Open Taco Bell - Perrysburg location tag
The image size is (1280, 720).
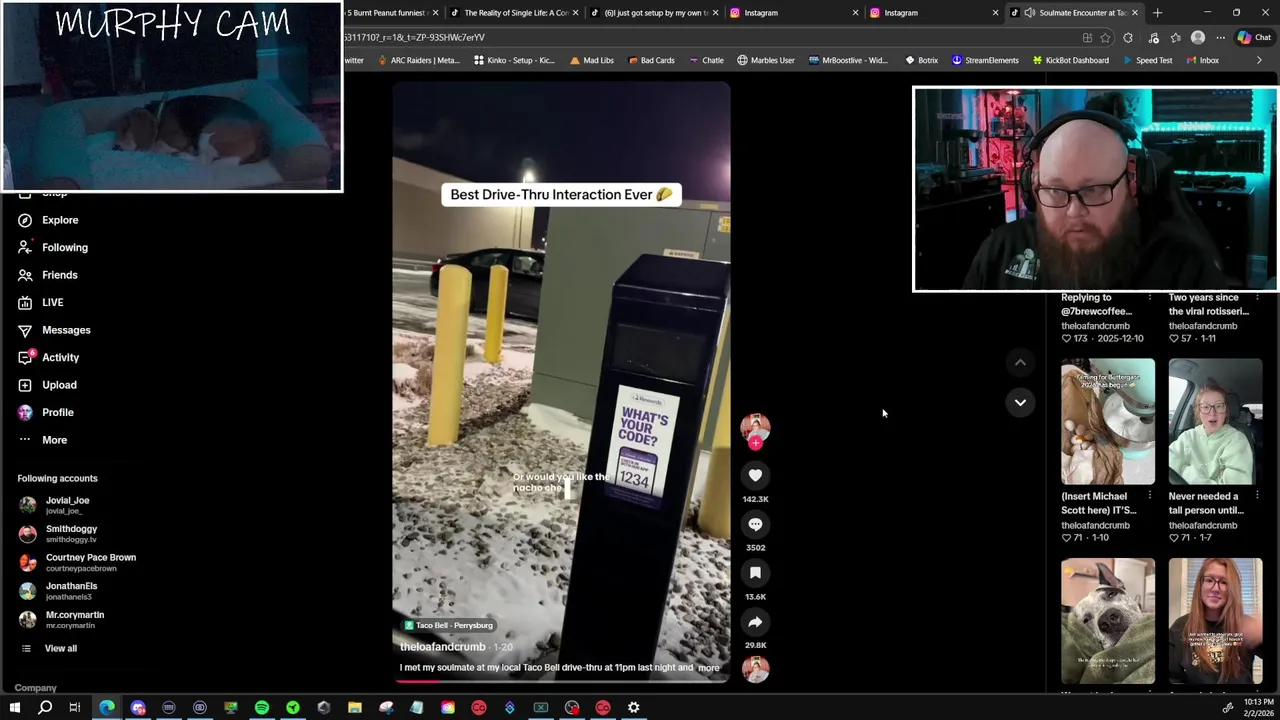coord(449,625)
